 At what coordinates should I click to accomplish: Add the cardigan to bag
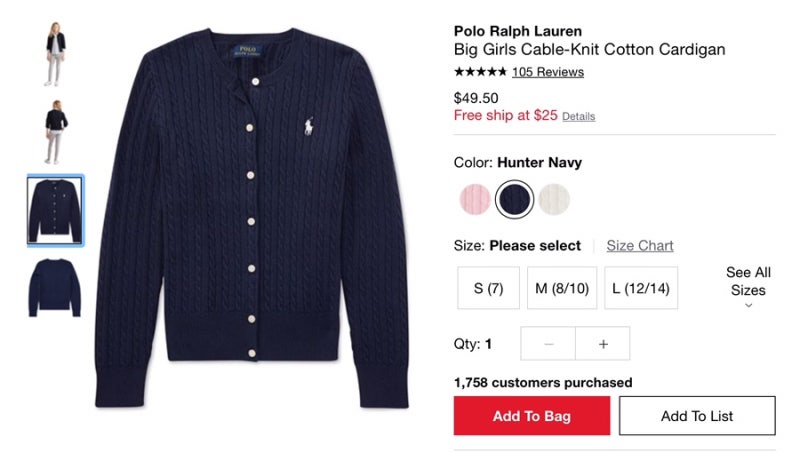(532, 416)
